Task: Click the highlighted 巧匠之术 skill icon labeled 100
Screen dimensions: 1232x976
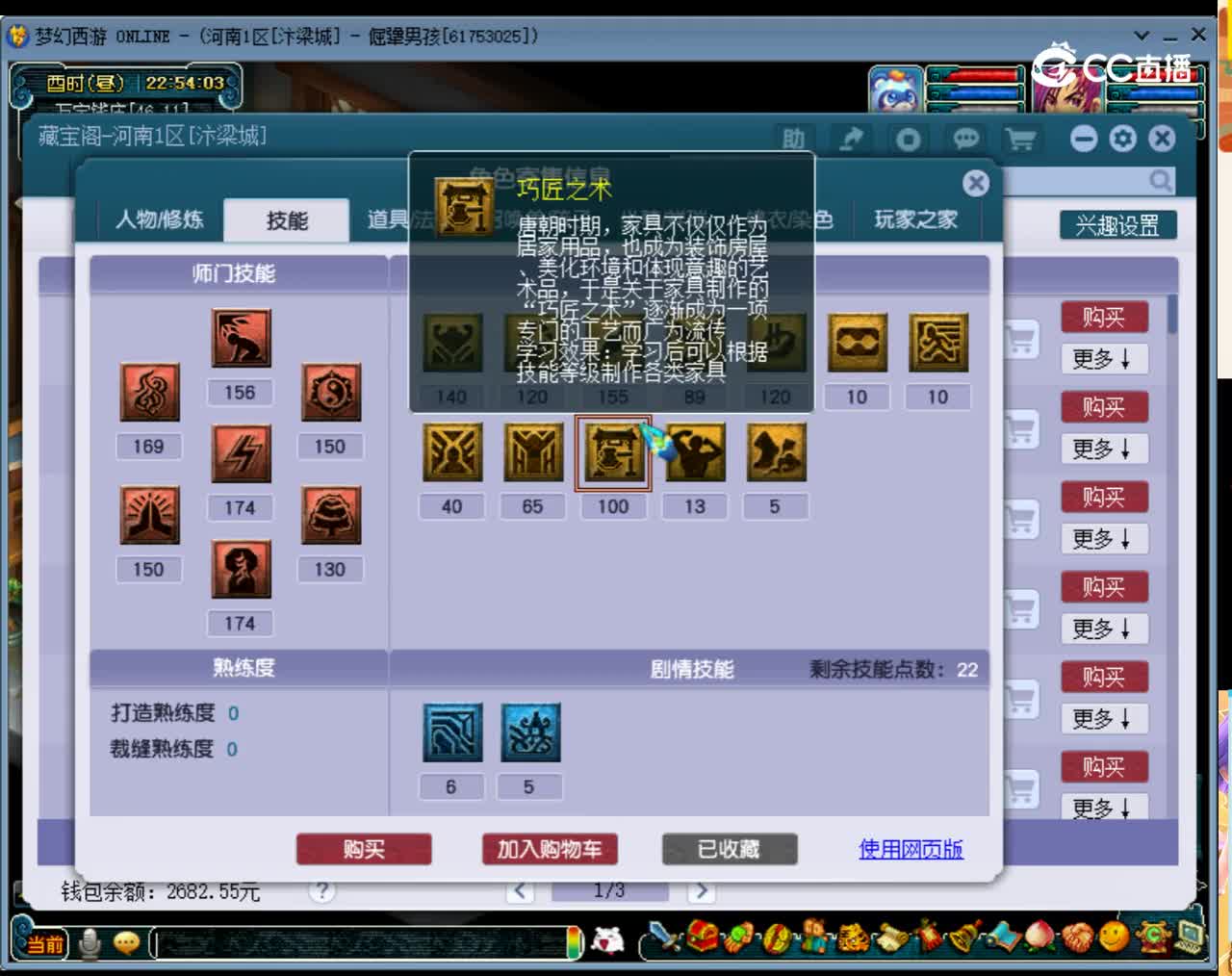Action: (x=613, y=452)
